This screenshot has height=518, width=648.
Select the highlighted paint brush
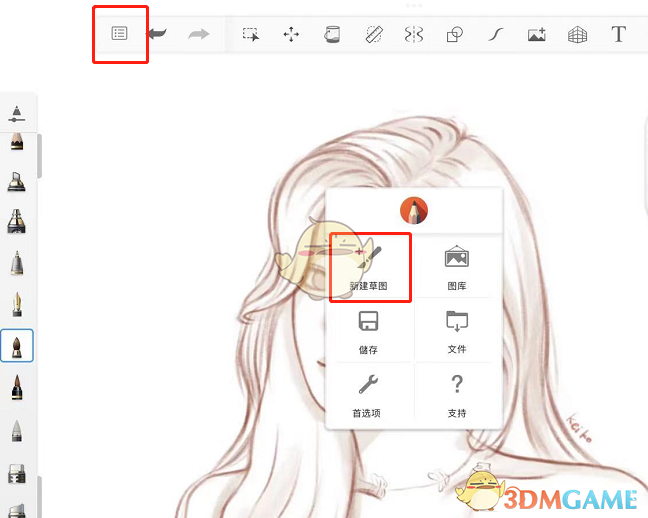click(17, 346)
